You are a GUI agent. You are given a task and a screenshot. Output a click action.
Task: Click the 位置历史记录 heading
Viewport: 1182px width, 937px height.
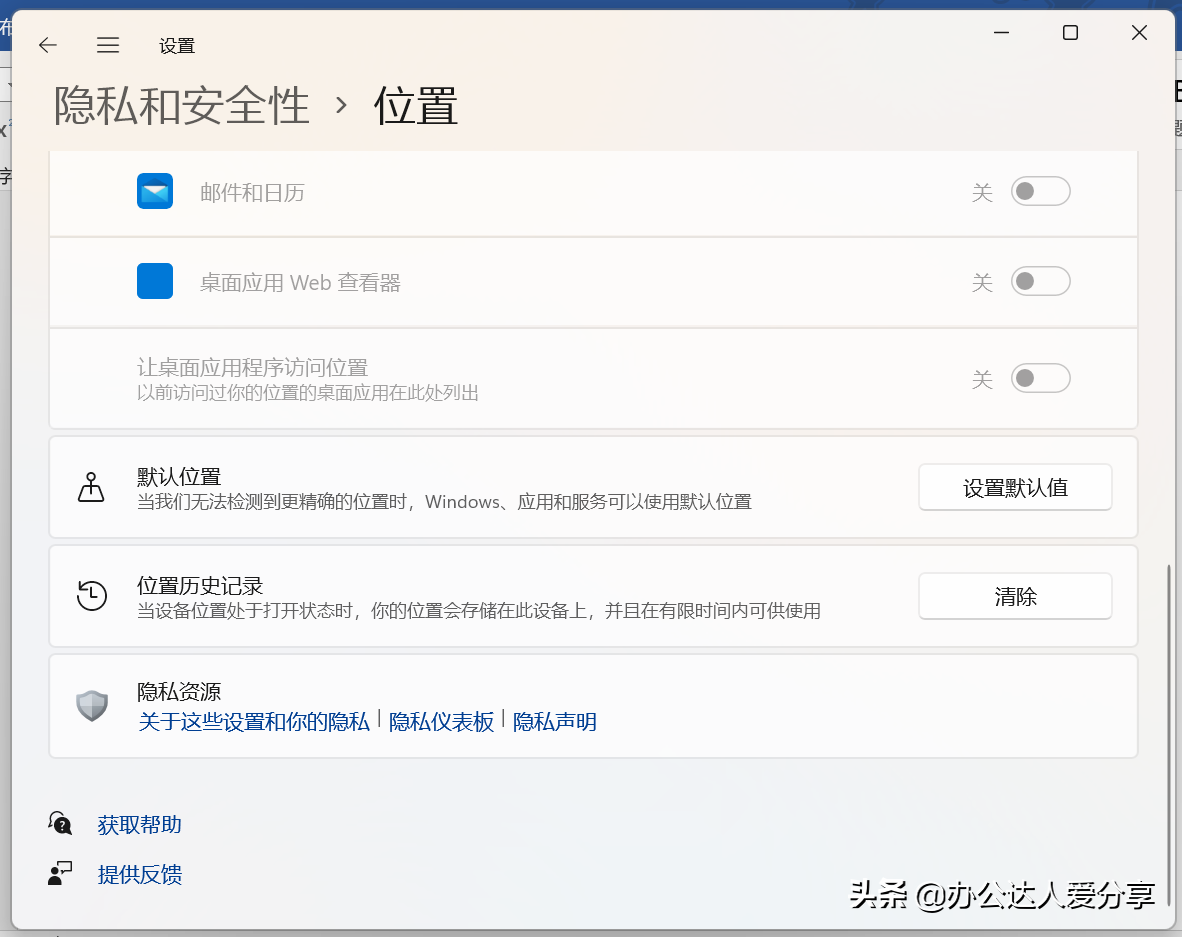point(200,585)
